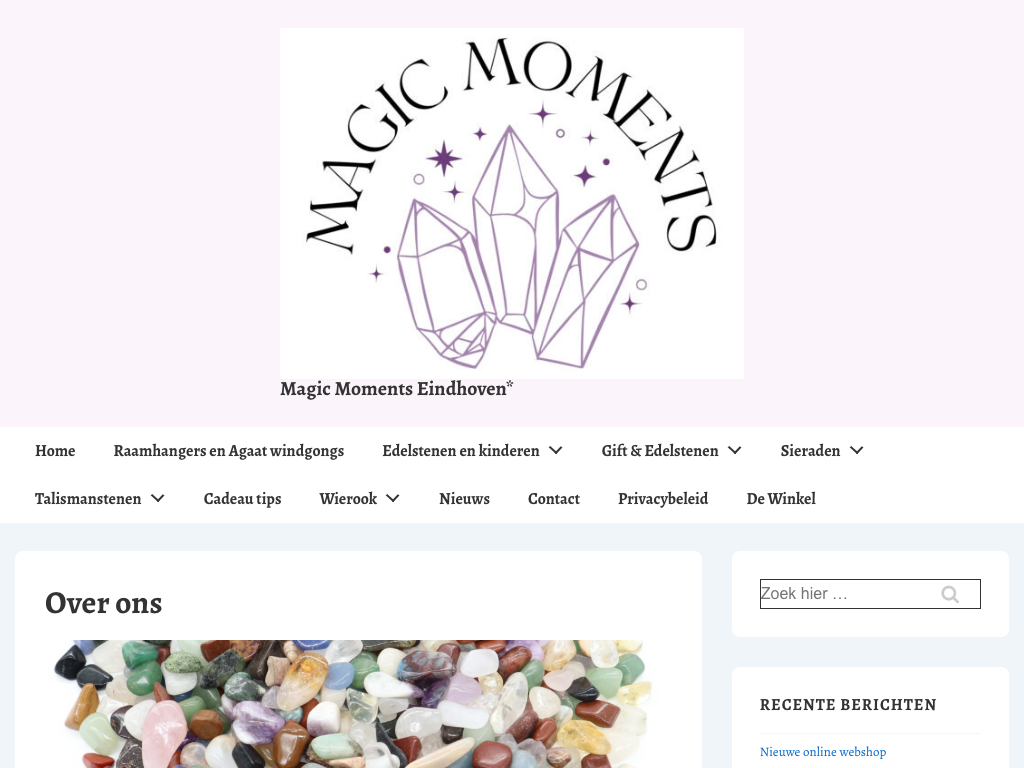Click the search magnifier icon
This screenshot has width=1024, height=768.
tap(950, 594)
